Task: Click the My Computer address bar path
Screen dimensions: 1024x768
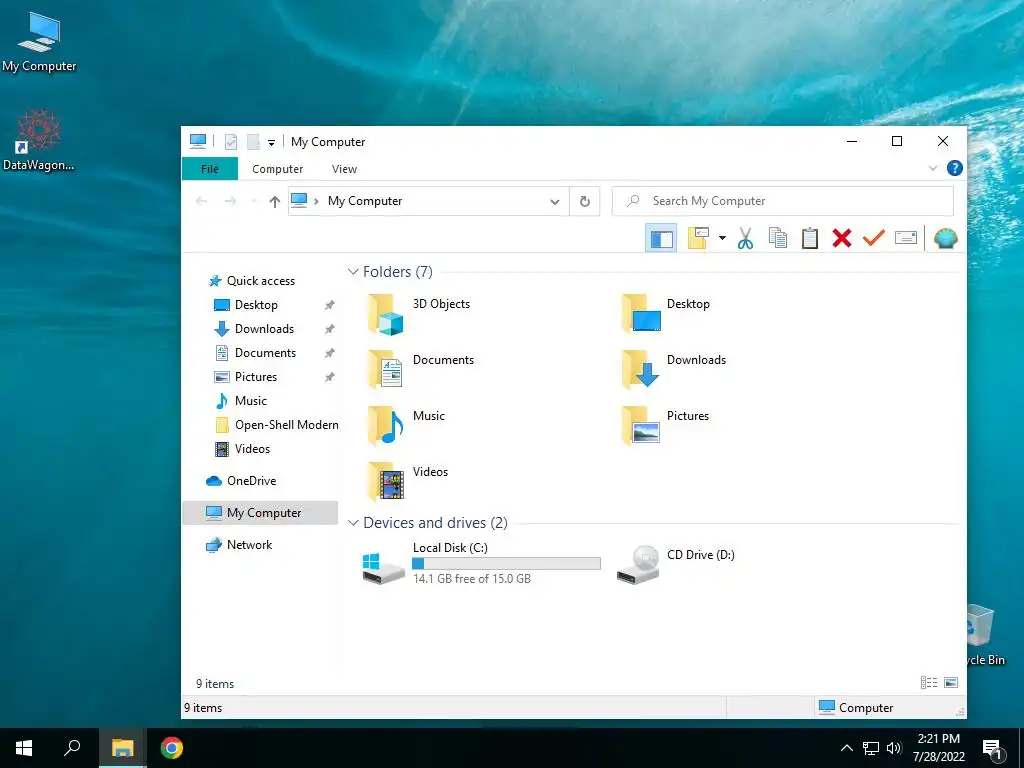Action: [364, 201]
